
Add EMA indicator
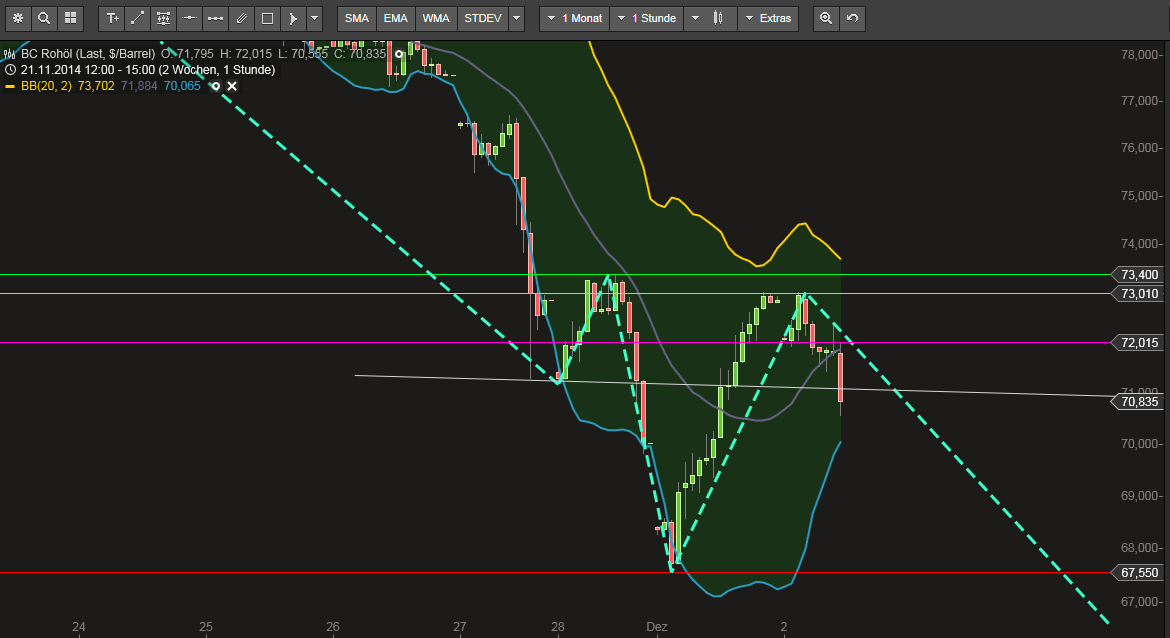[395, 18]
